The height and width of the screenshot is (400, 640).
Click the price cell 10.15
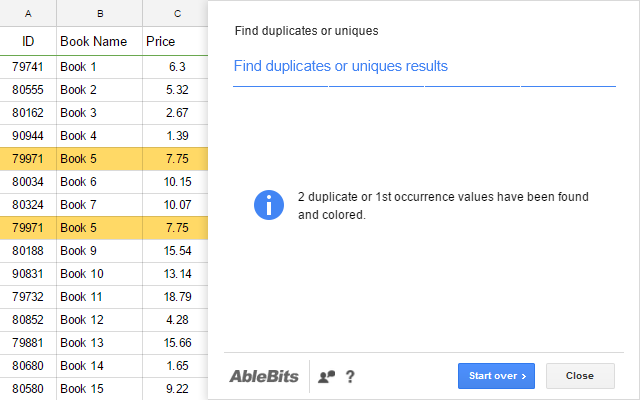[176, 181]
